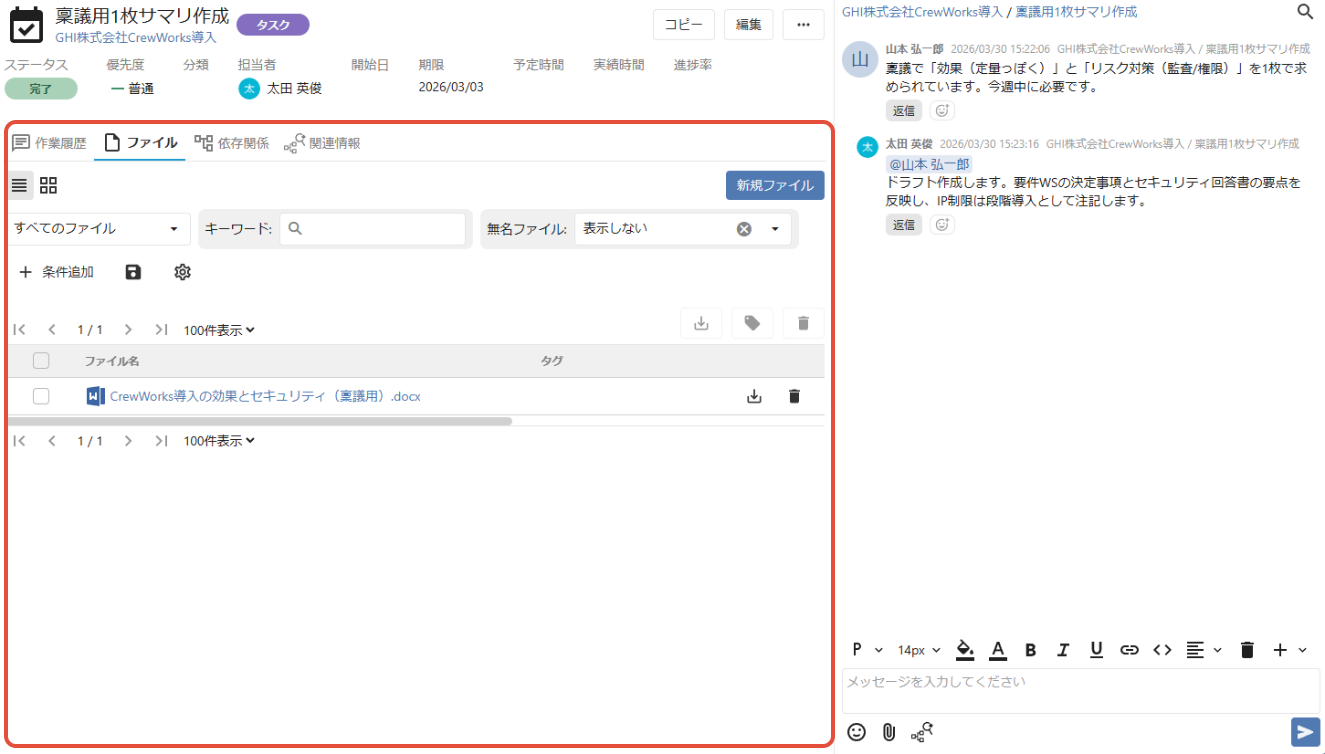This screenshot has height=754, width=1325.
Task: Go to next page in top pager
Action: [x=128, y=329]
